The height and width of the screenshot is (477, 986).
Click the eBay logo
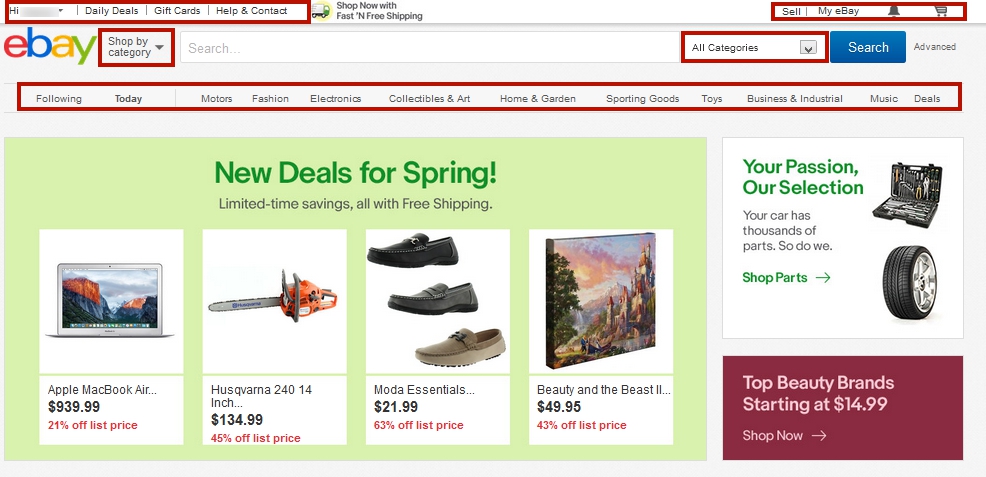[49, 49]
